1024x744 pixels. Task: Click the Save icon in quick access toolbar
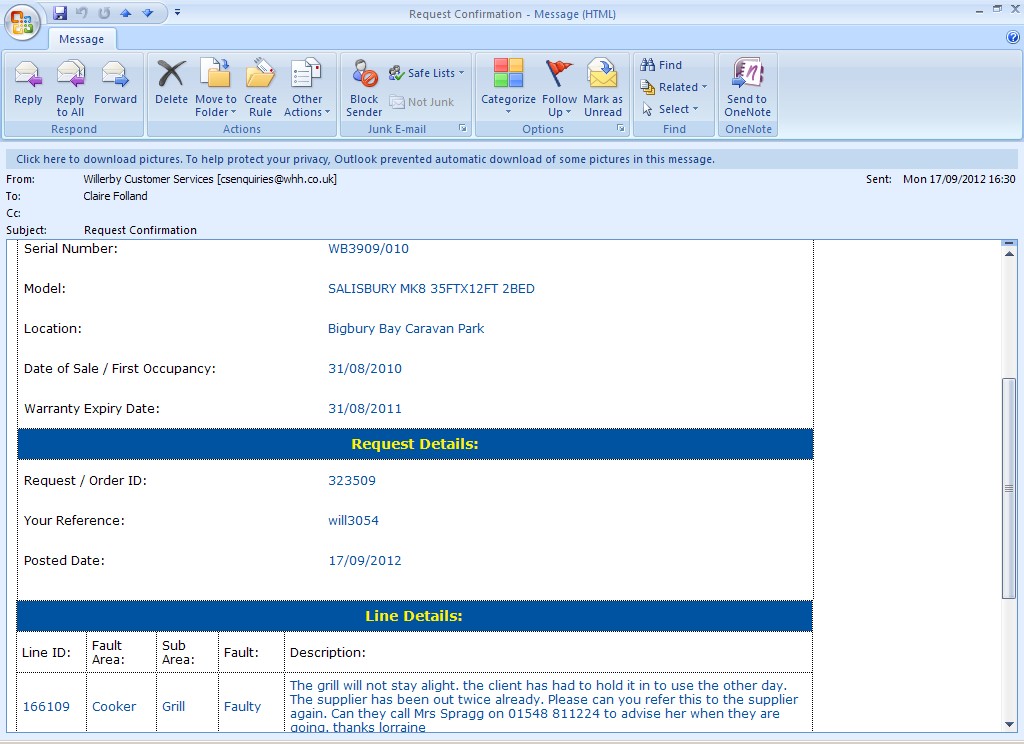click(60, 13)
